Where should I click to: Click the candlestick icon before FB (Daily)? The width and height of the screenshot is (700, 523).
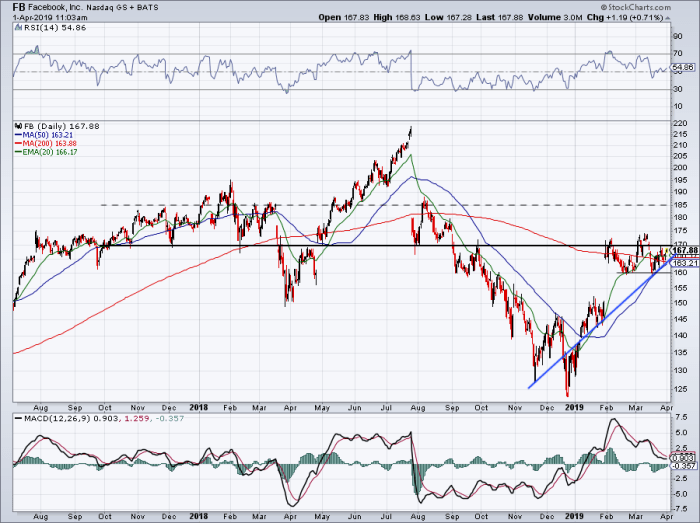pos(18,126)
